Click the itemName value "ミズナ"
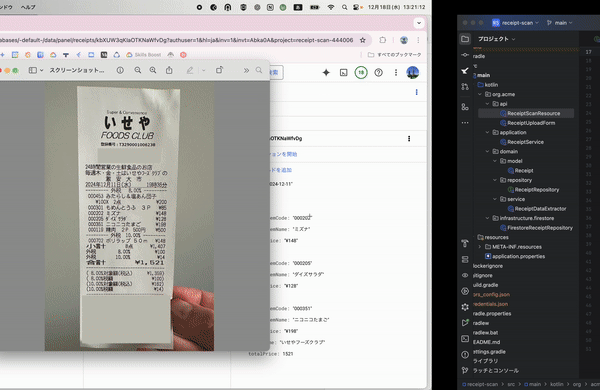Image resolution: width=600 pixels, height=390 pixels. [x=301, y=229]
